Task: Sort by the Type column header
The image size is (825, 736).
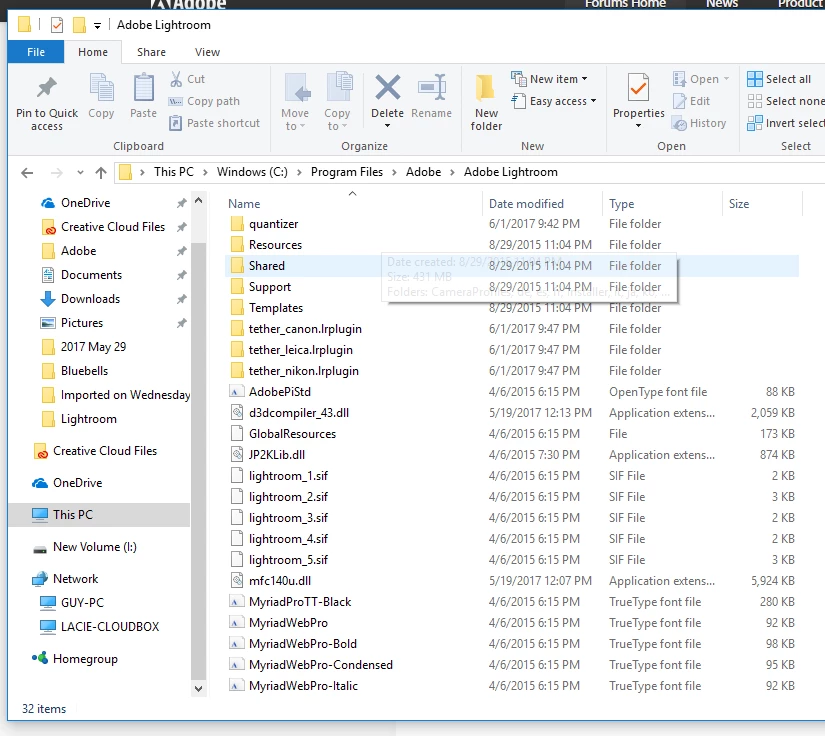Action: tap(621, 204)
